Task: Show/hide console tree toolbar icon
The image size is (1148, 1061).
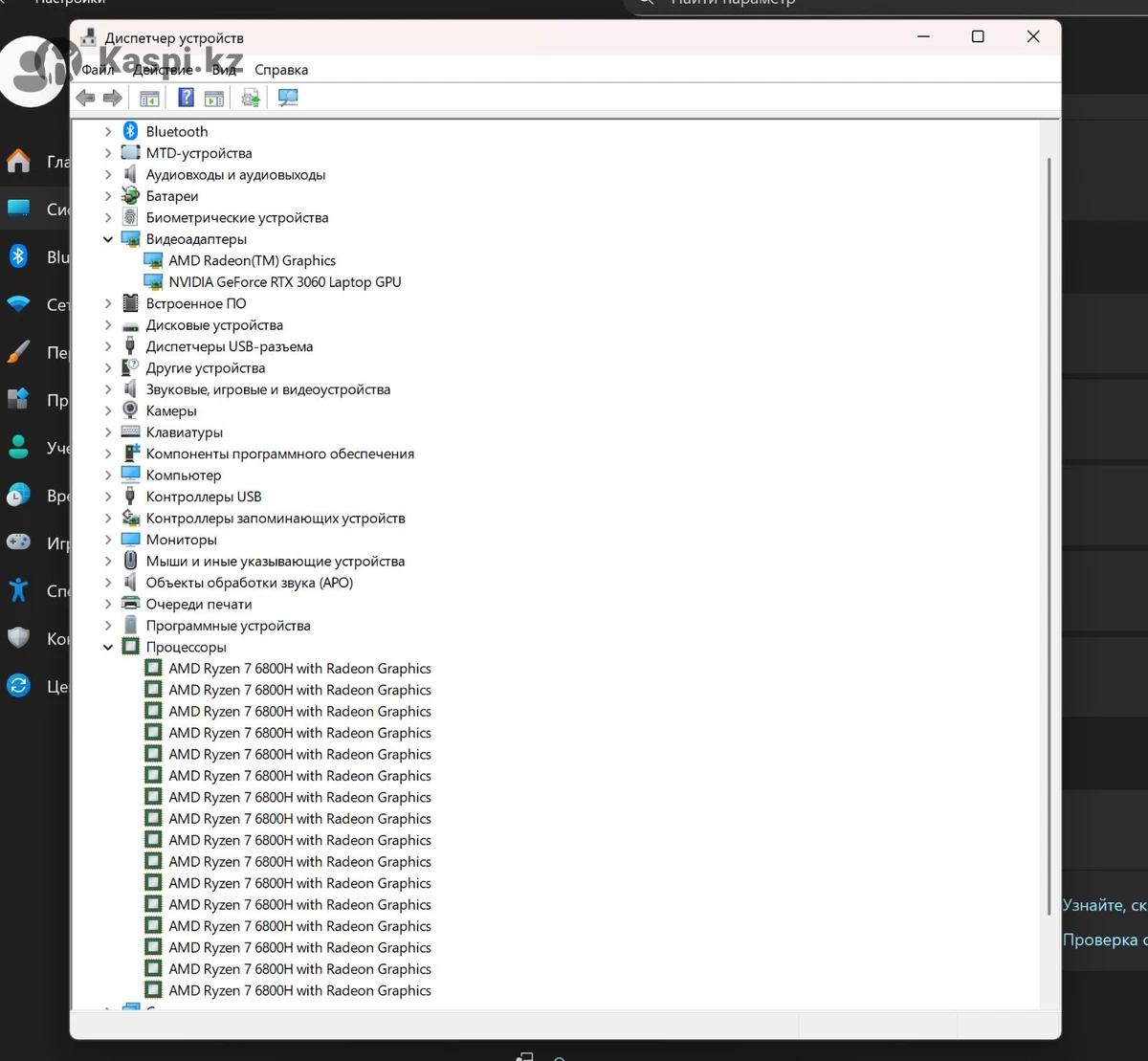Action: pyautogui.click(x=149, y=98)
